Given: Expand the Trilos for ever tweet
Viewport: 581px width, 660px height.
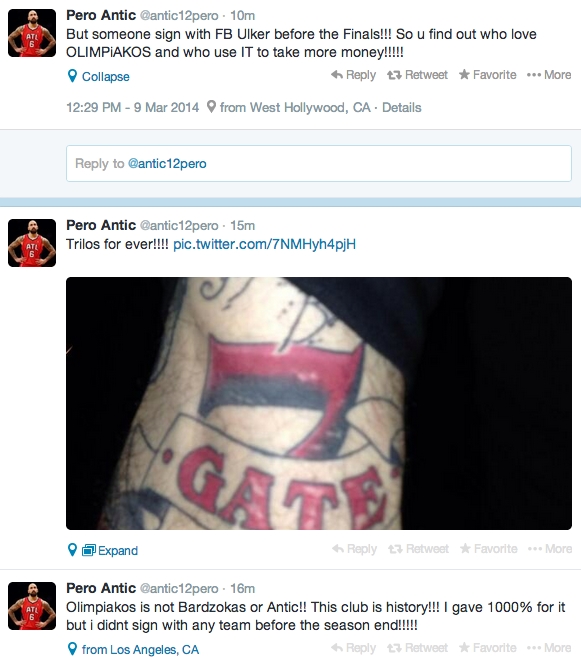Looking at the screenshot, I should point(117,551).
